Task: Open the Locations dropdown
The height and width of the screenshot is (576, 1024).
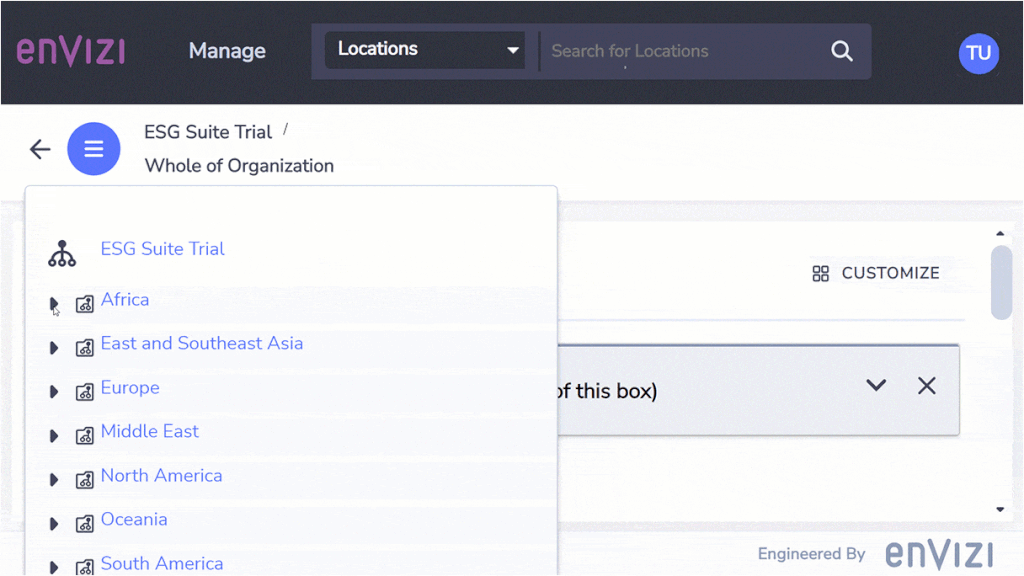Action: tap(425, 50)
